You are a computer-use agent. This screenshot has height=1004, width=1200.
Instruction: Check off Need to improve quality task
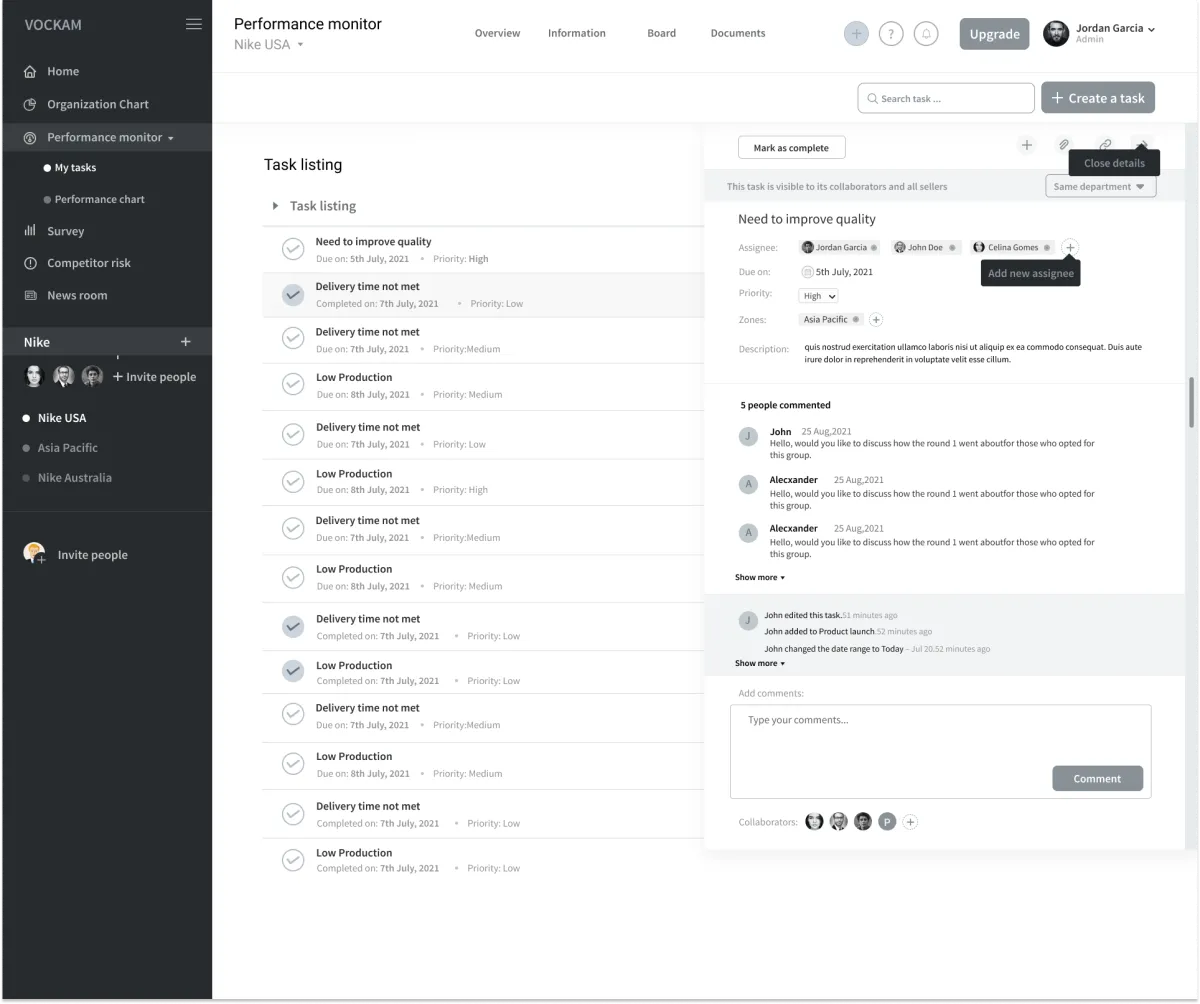(x=293, y=249)
